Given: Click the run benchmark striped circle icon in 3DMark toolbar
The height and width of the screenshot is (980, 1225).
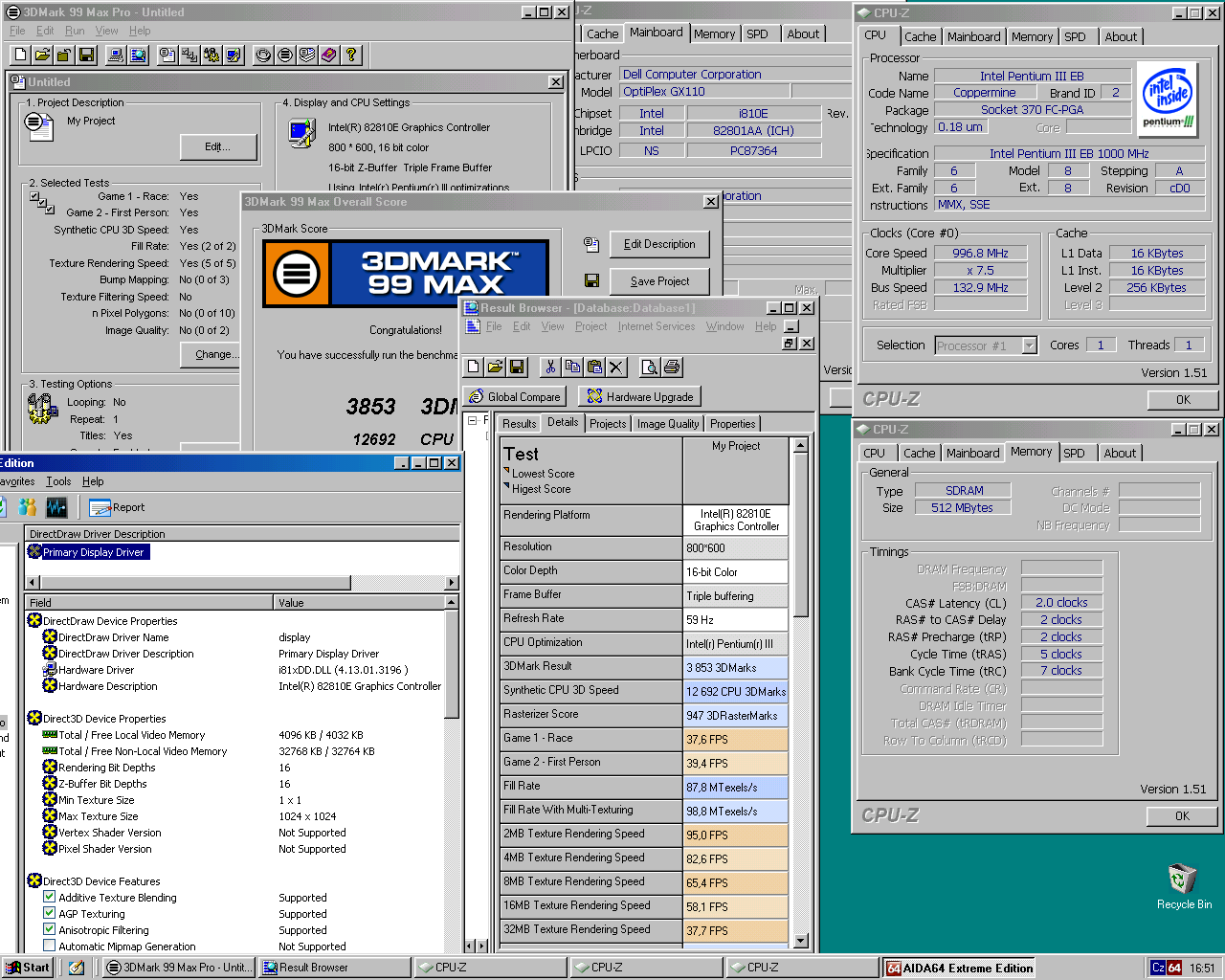Looking at the screenshot, I should [285, 55].
